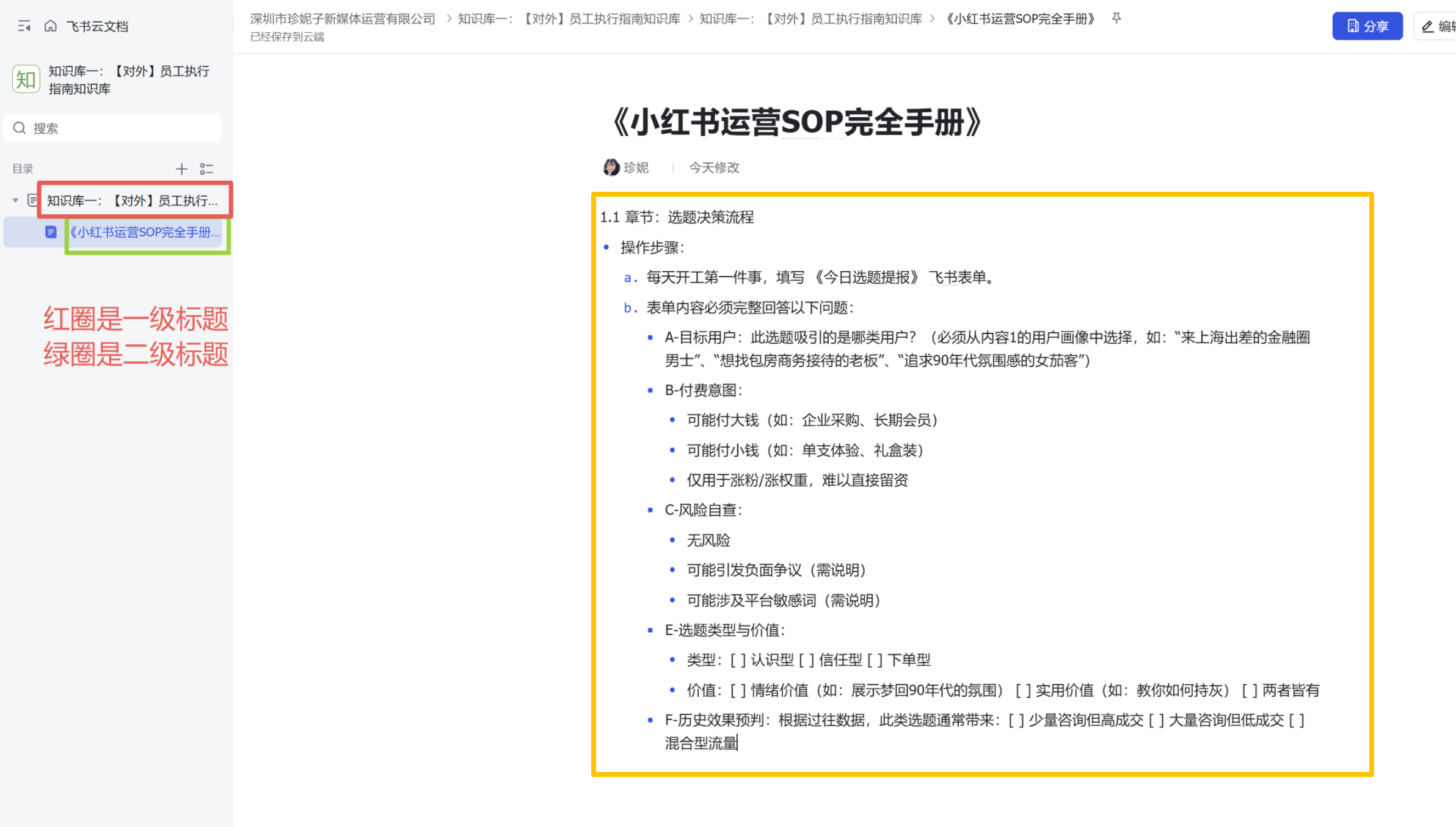Click 珍妮's author avatar
1456x827 pixels.
click(611, 167)
